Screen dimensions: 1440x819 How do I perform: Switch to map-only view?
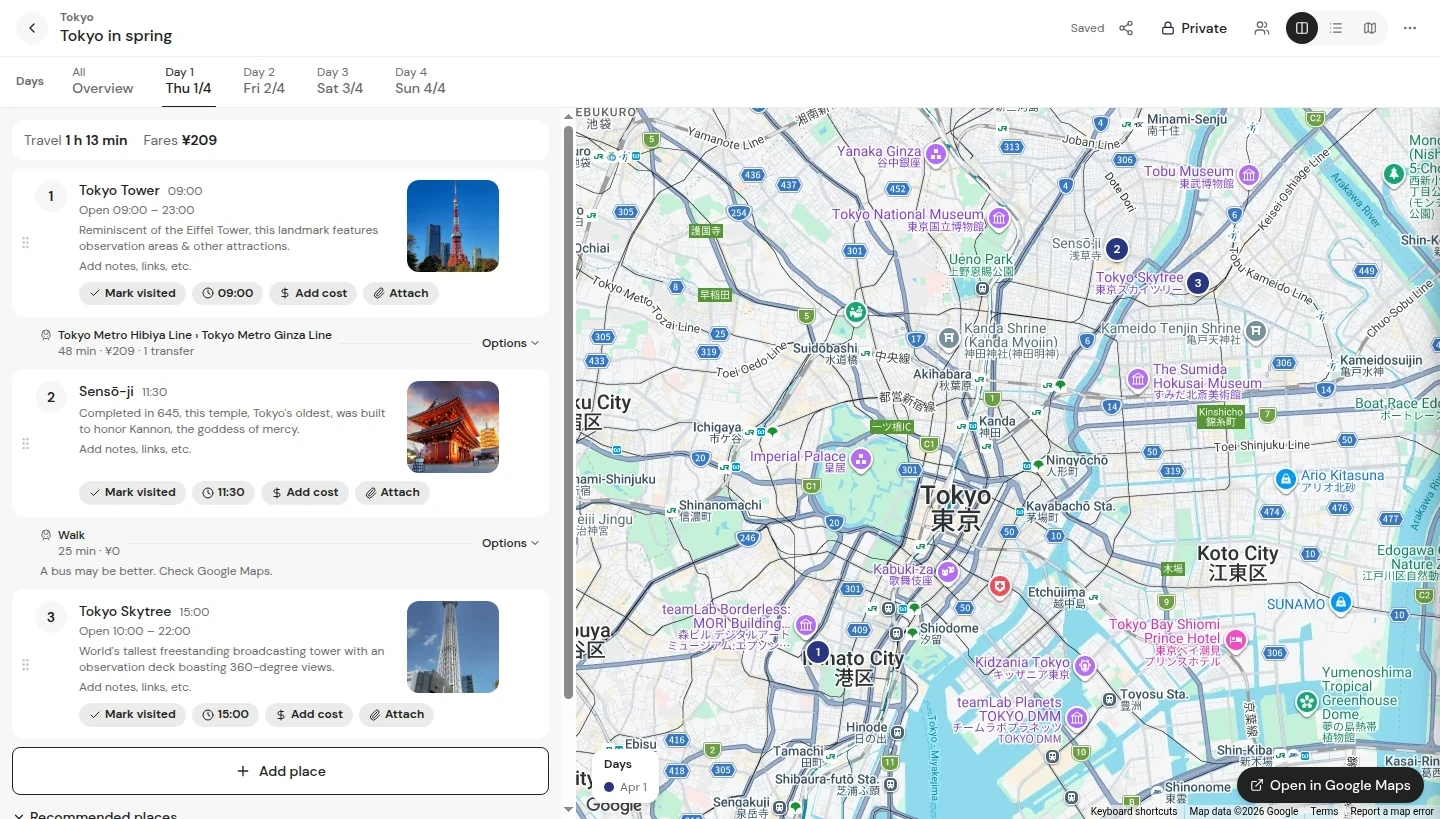pyautogui.click(x=1370, y=28)
